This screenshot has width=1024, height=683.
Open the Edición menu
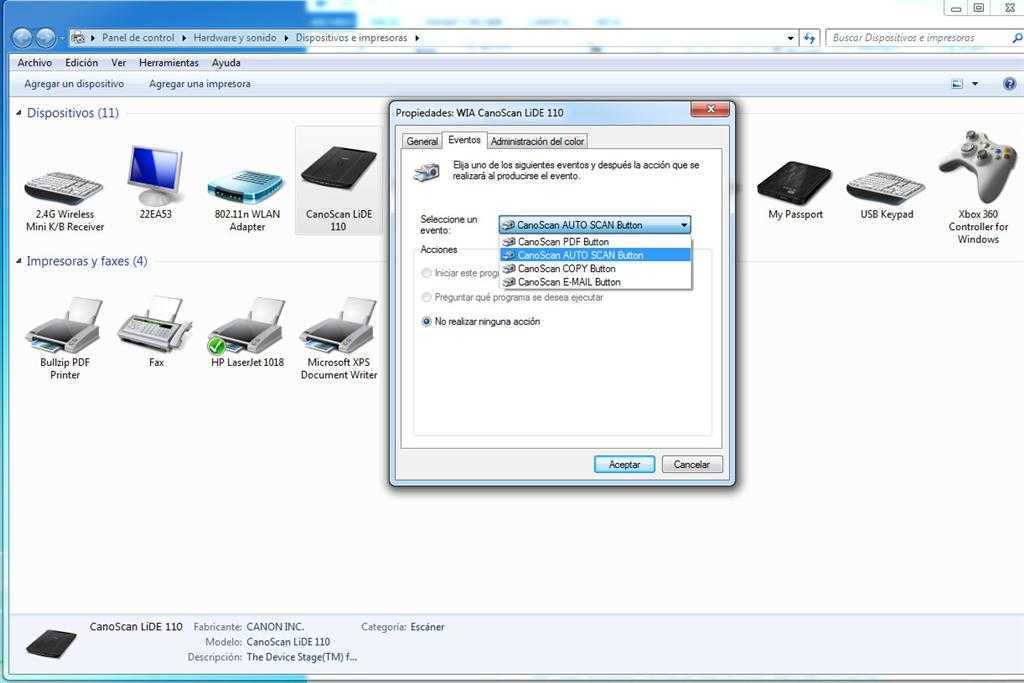(82, 63)
